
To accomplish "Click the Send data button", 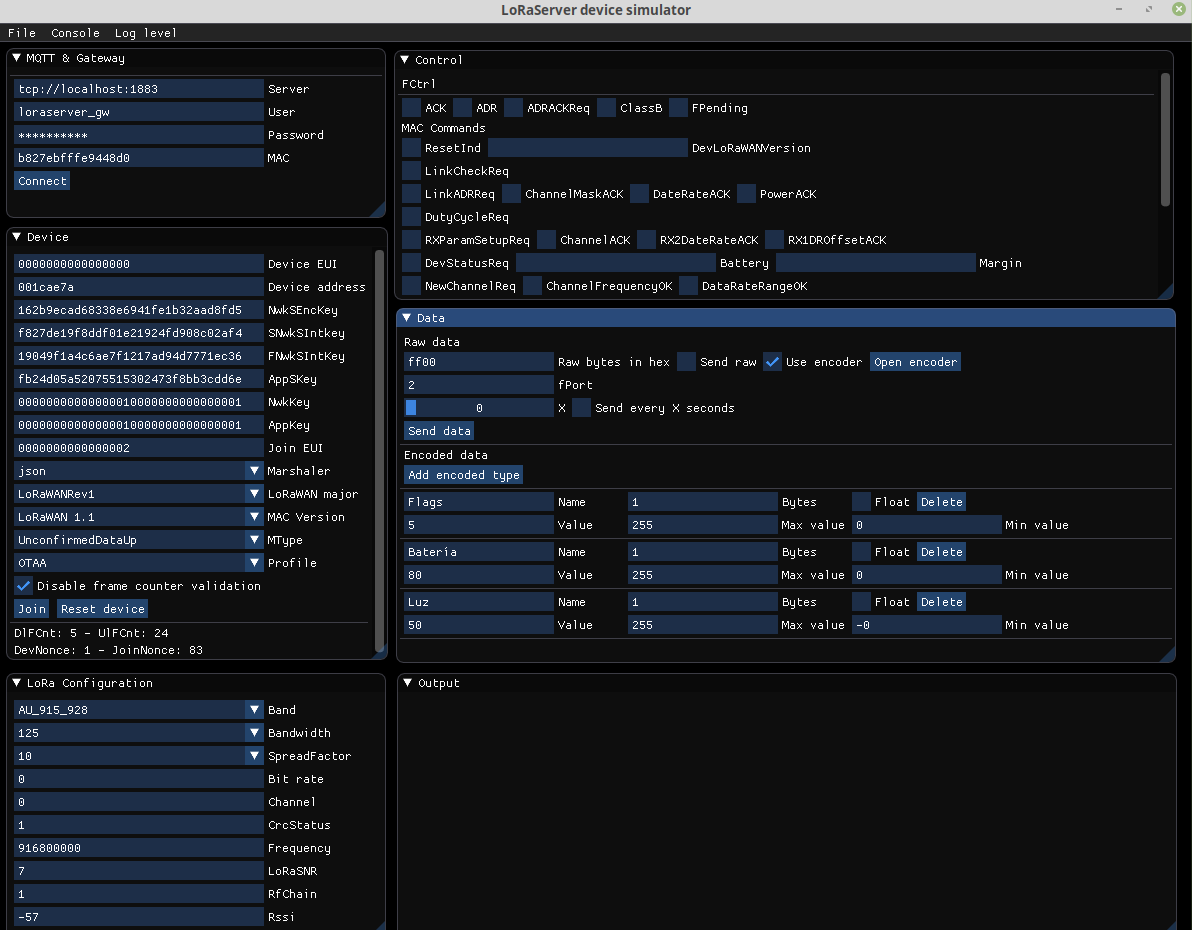I will pos(439,430).
